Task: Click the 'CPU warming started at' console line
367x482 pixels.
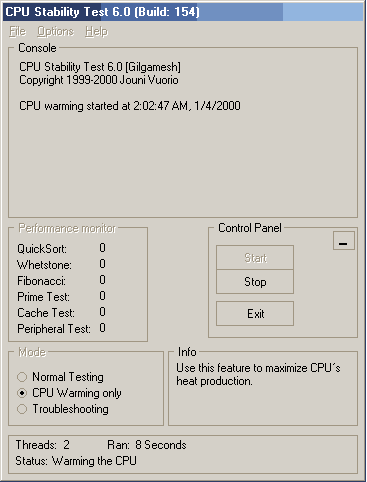Action: (x=130, y=106)
